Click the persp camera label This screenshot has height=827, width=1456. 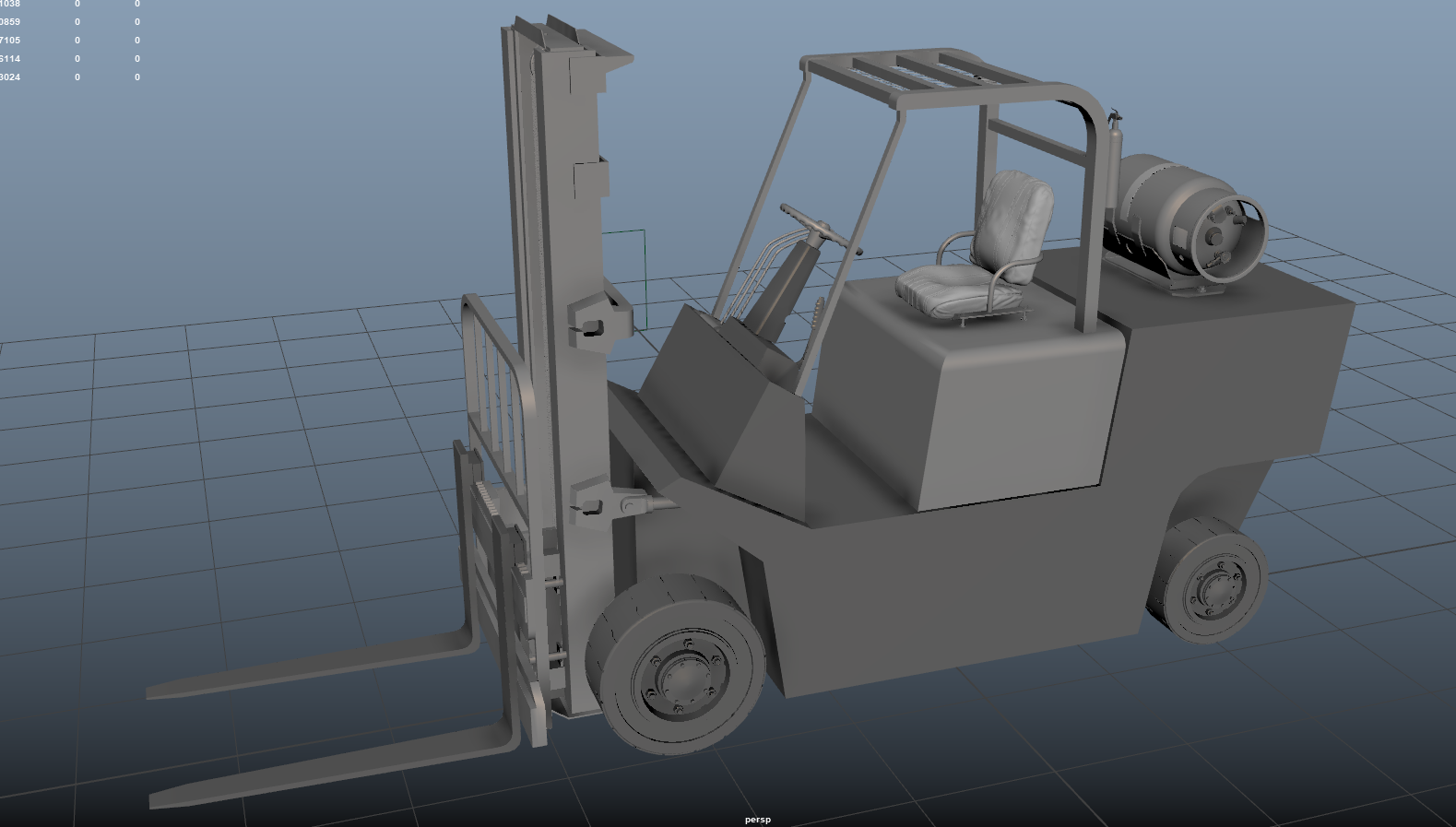point(757,819)
